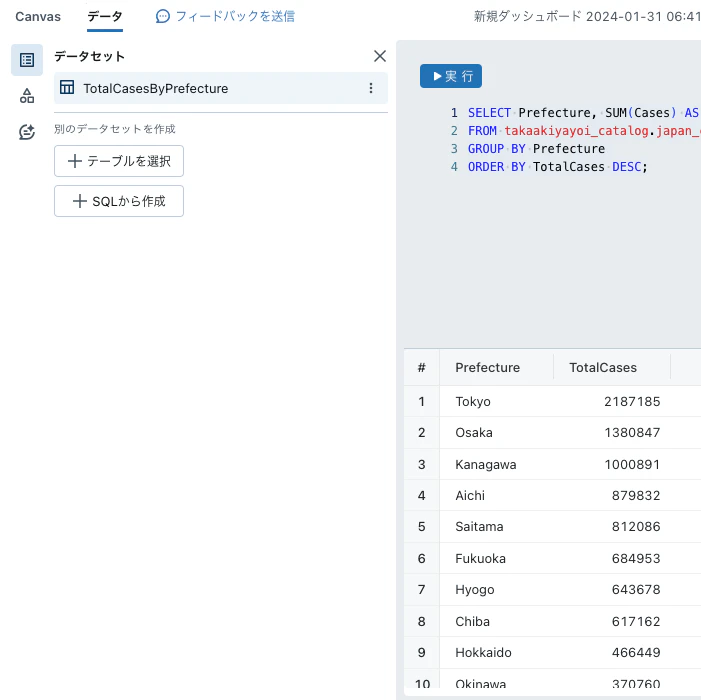Click the value 643678
This screenshot has width=701, height=700.
pos(636,590)
